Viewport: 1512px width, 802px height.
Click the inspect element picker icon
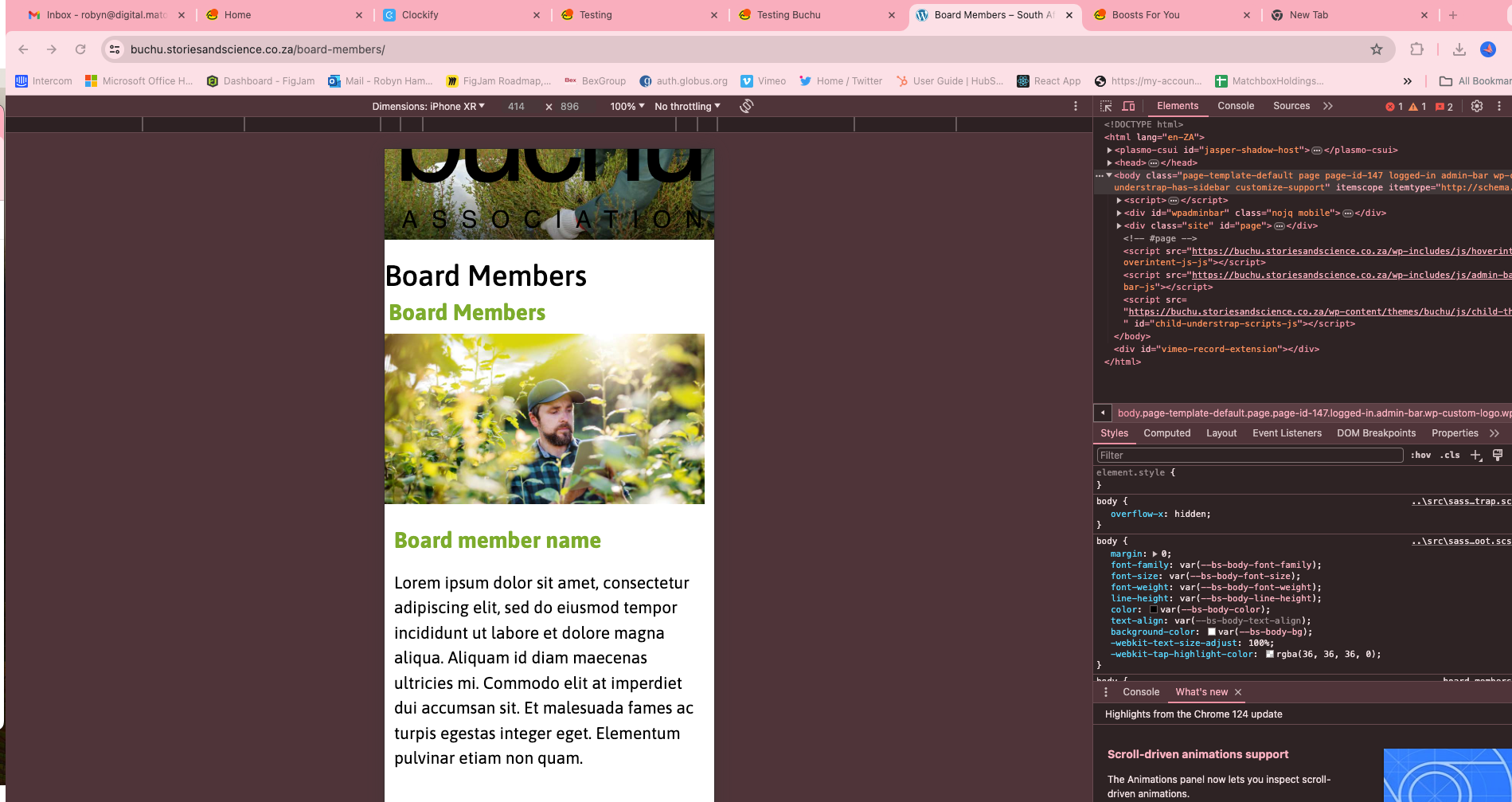pyautogui.click(x=1106, y=106)
